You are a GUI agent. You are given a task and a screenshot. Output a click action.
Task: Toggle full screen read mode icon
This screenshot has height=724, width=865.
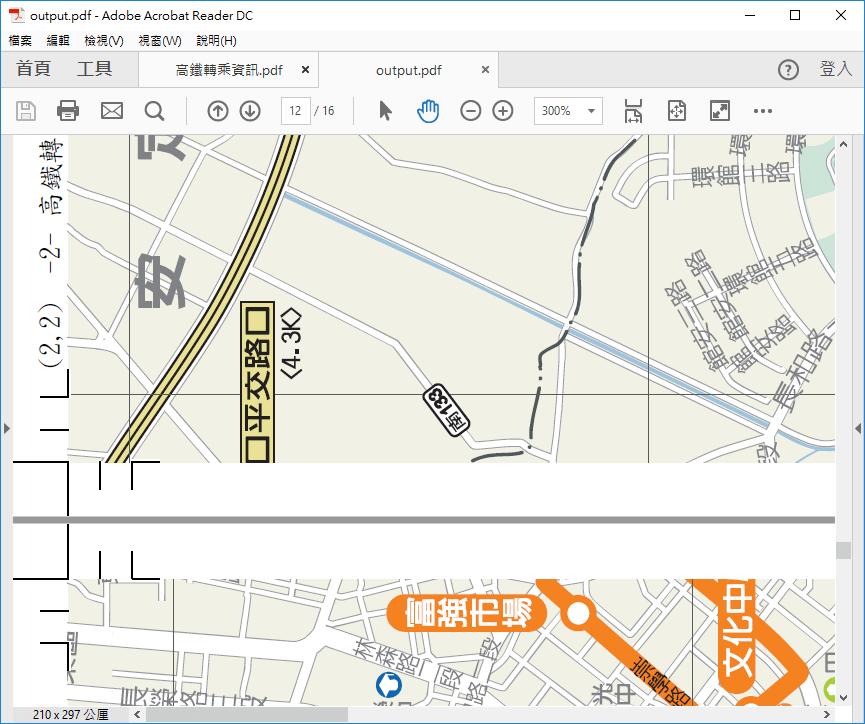[x=719, y=111]
